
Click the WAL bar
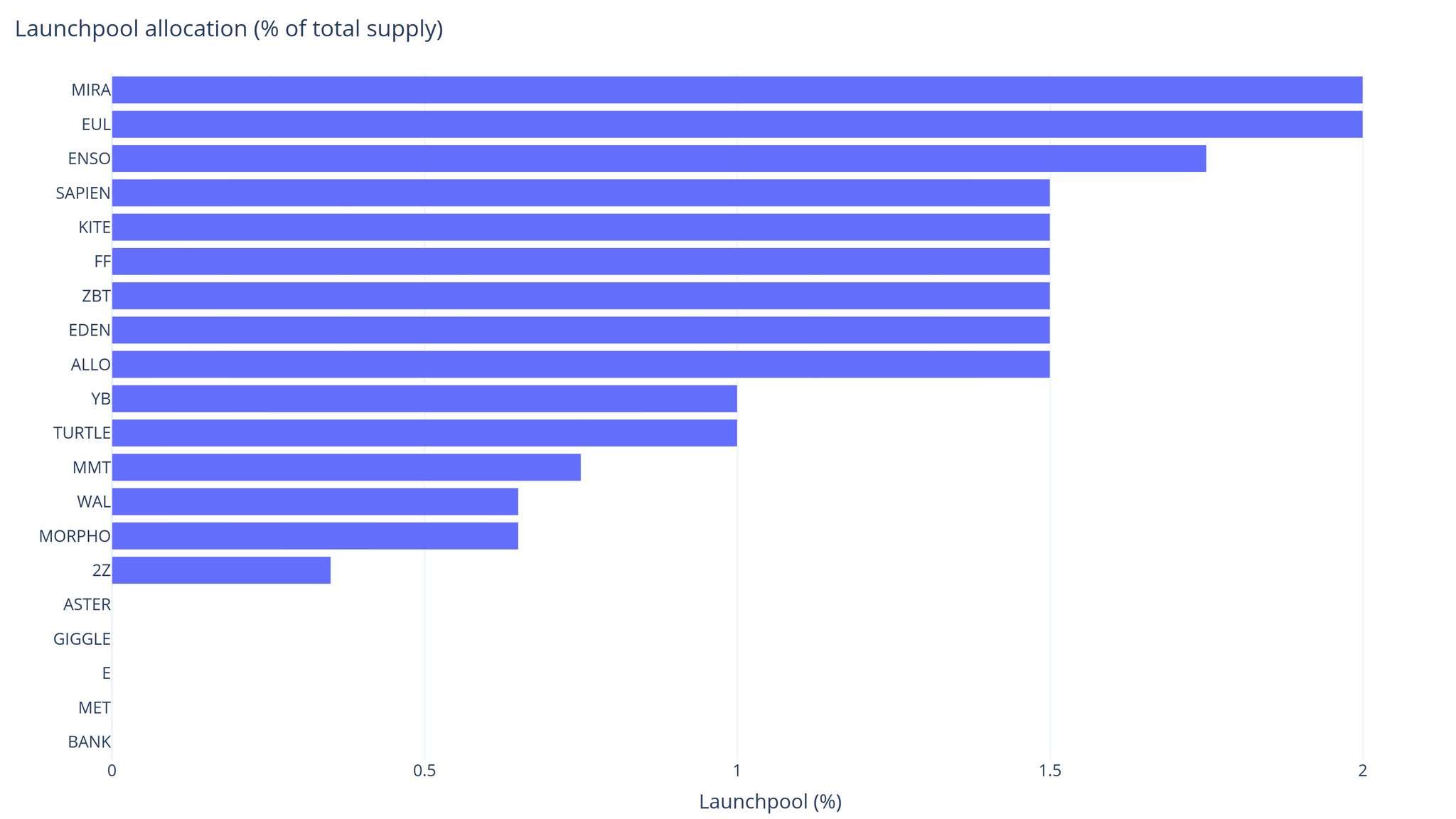(x=314, y=502)
